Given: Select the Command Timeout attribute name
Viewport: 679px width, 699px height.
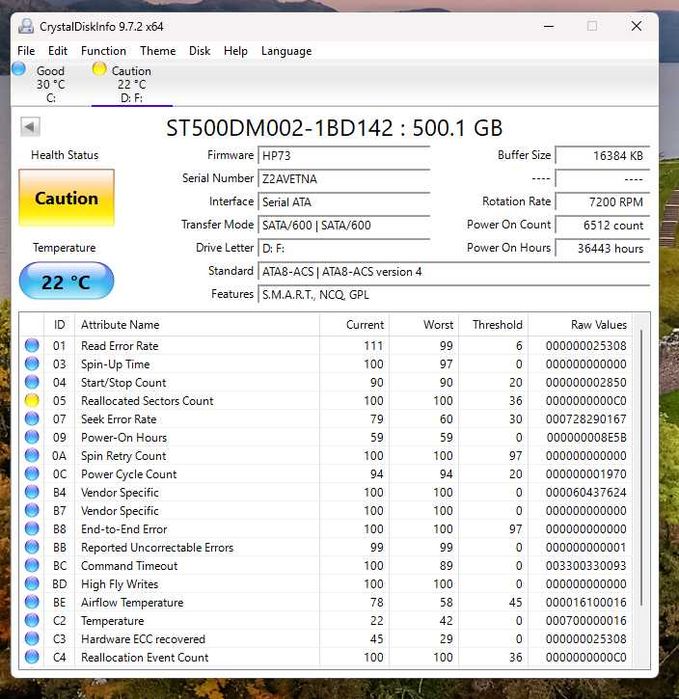Looking at the screenshot, I should pyautogui.click(x=129, y=565).
